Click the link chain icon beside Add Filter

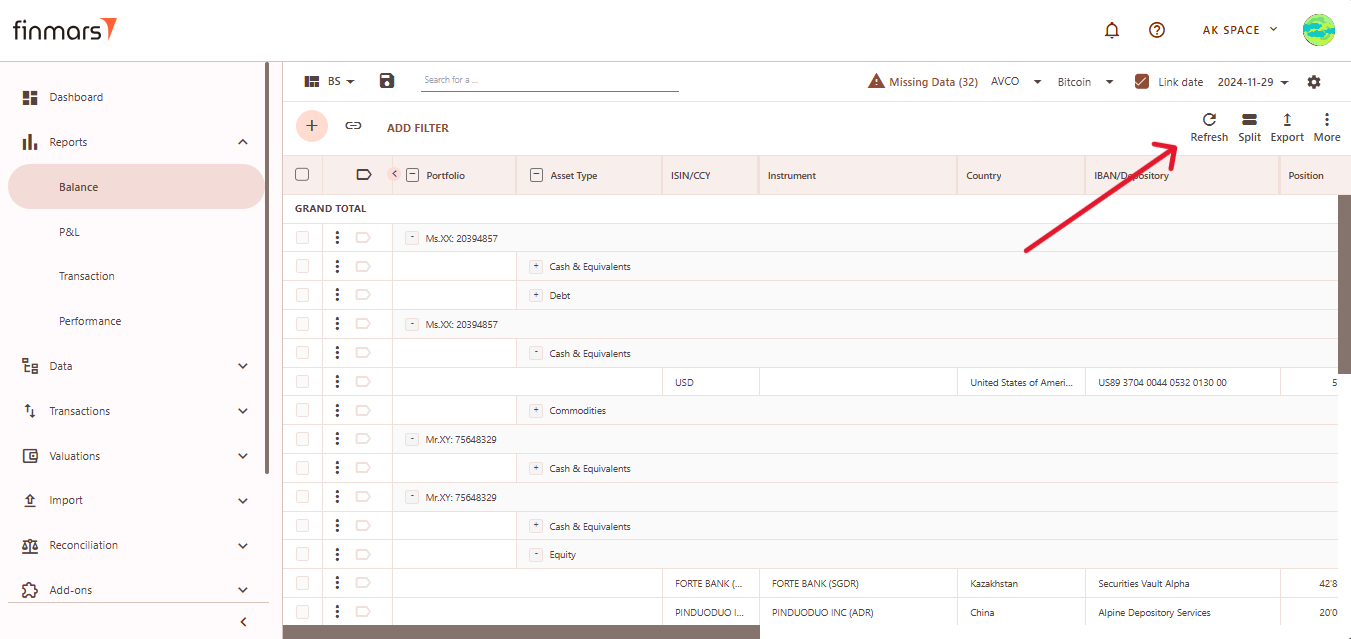pyautogui.click(x=353, y=126)
